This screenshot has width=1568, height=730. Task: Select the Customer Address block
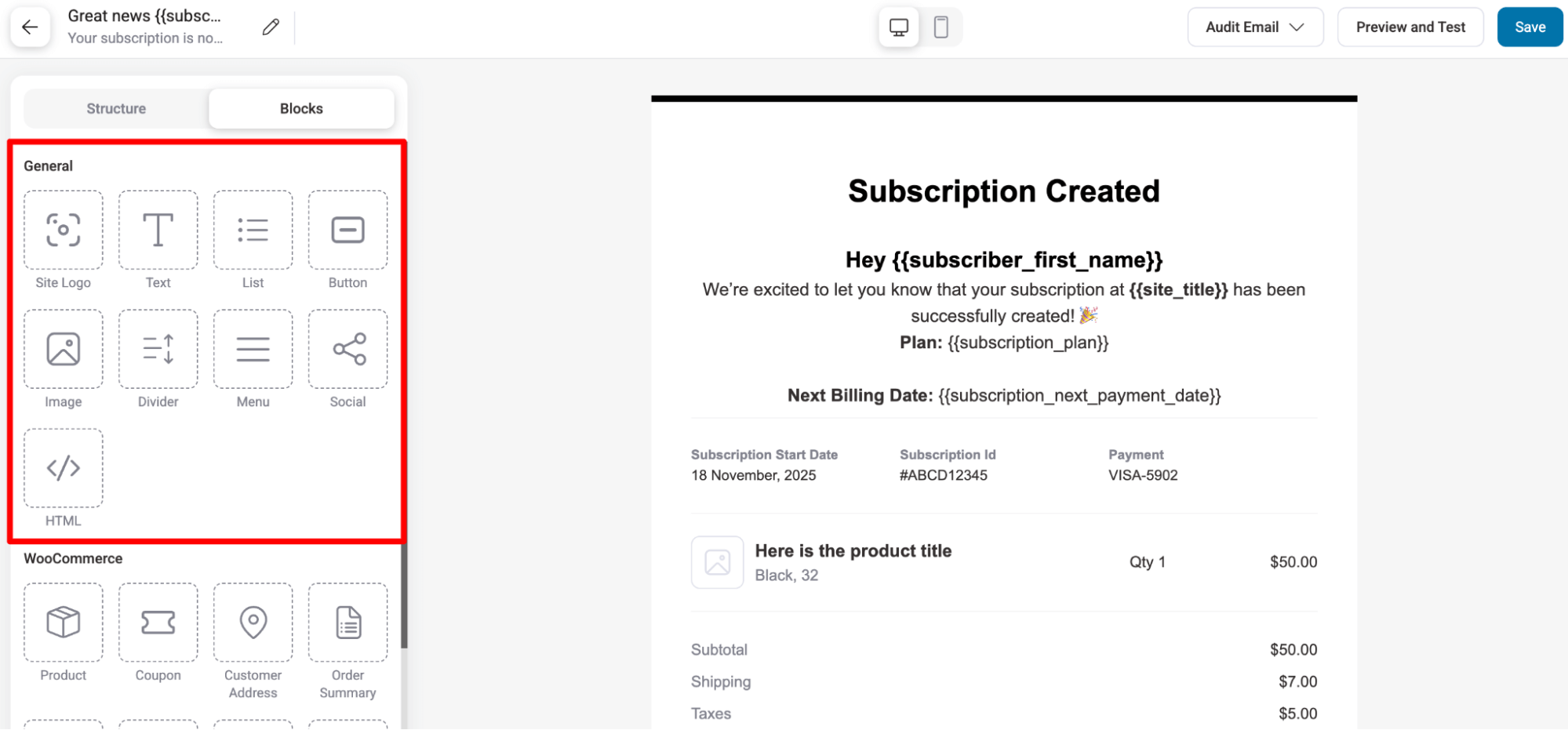pyautogui.click(x=253, y=623)
